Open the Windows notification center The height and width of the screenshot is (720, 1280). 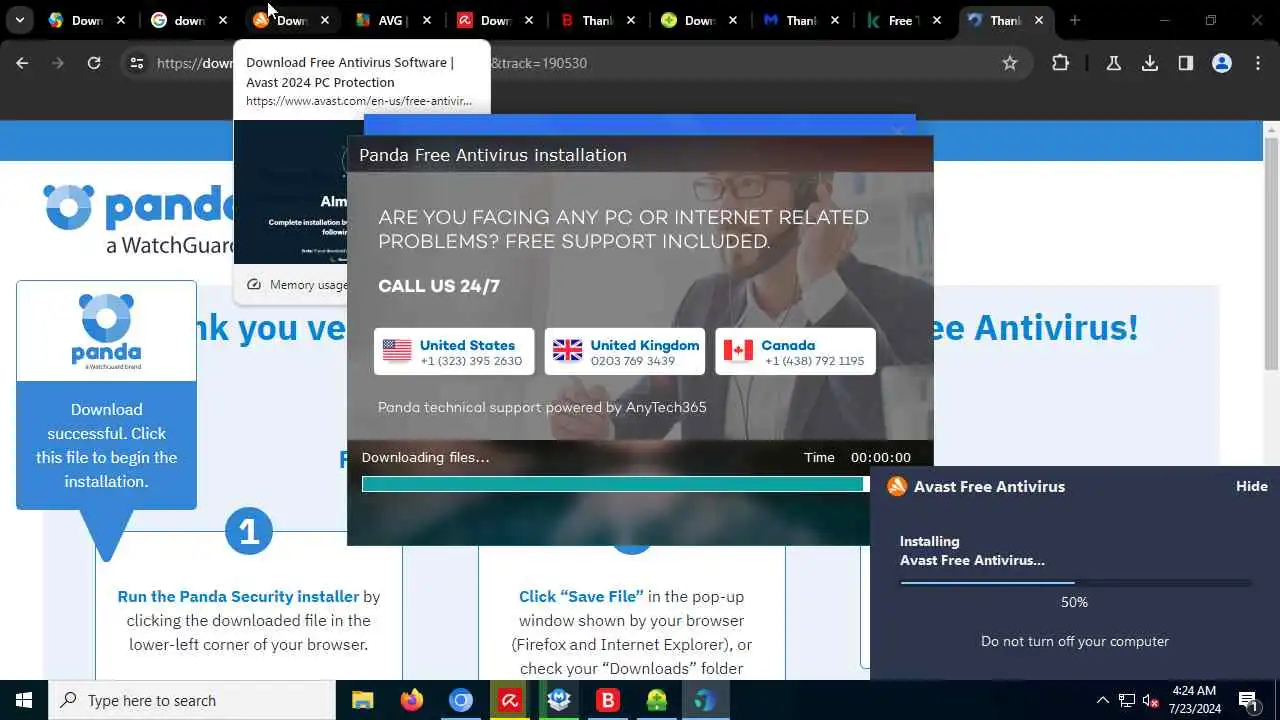pos(1249,700)
